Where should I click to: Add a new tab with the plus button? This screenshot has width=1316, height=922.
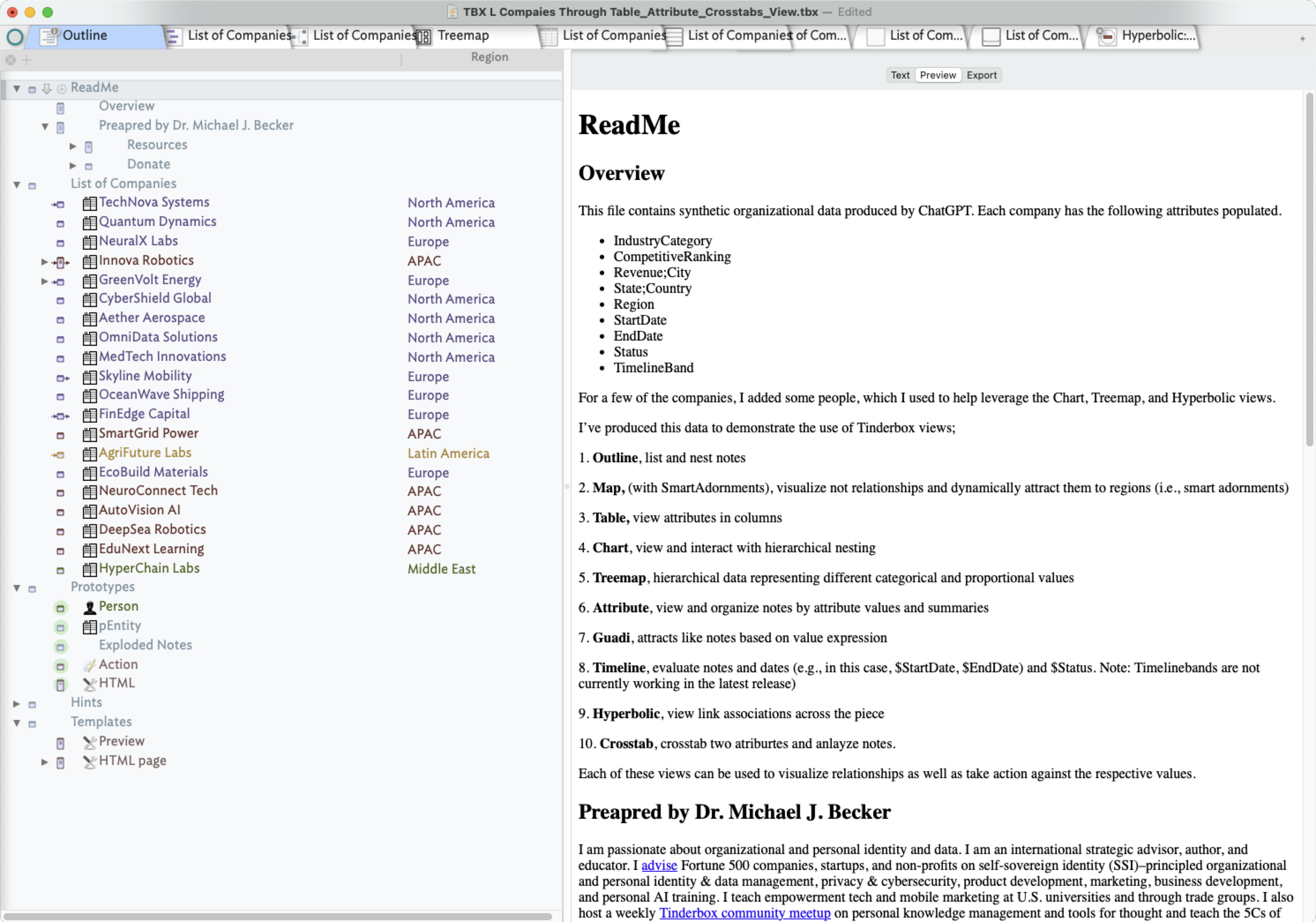(1302, 38)
